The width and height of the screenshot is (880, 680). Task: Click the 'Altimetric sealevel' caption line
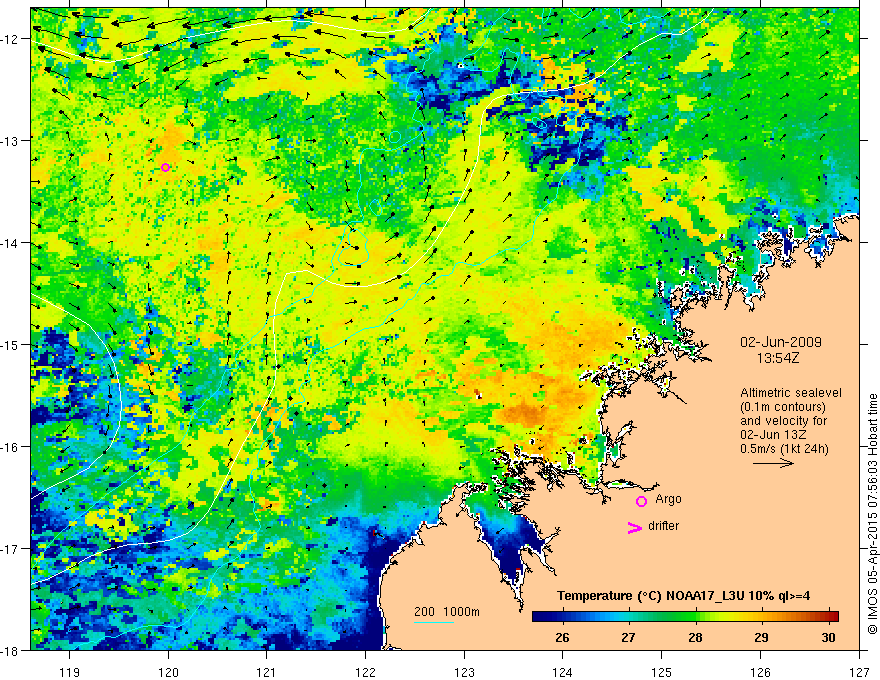tap(791, 393)
